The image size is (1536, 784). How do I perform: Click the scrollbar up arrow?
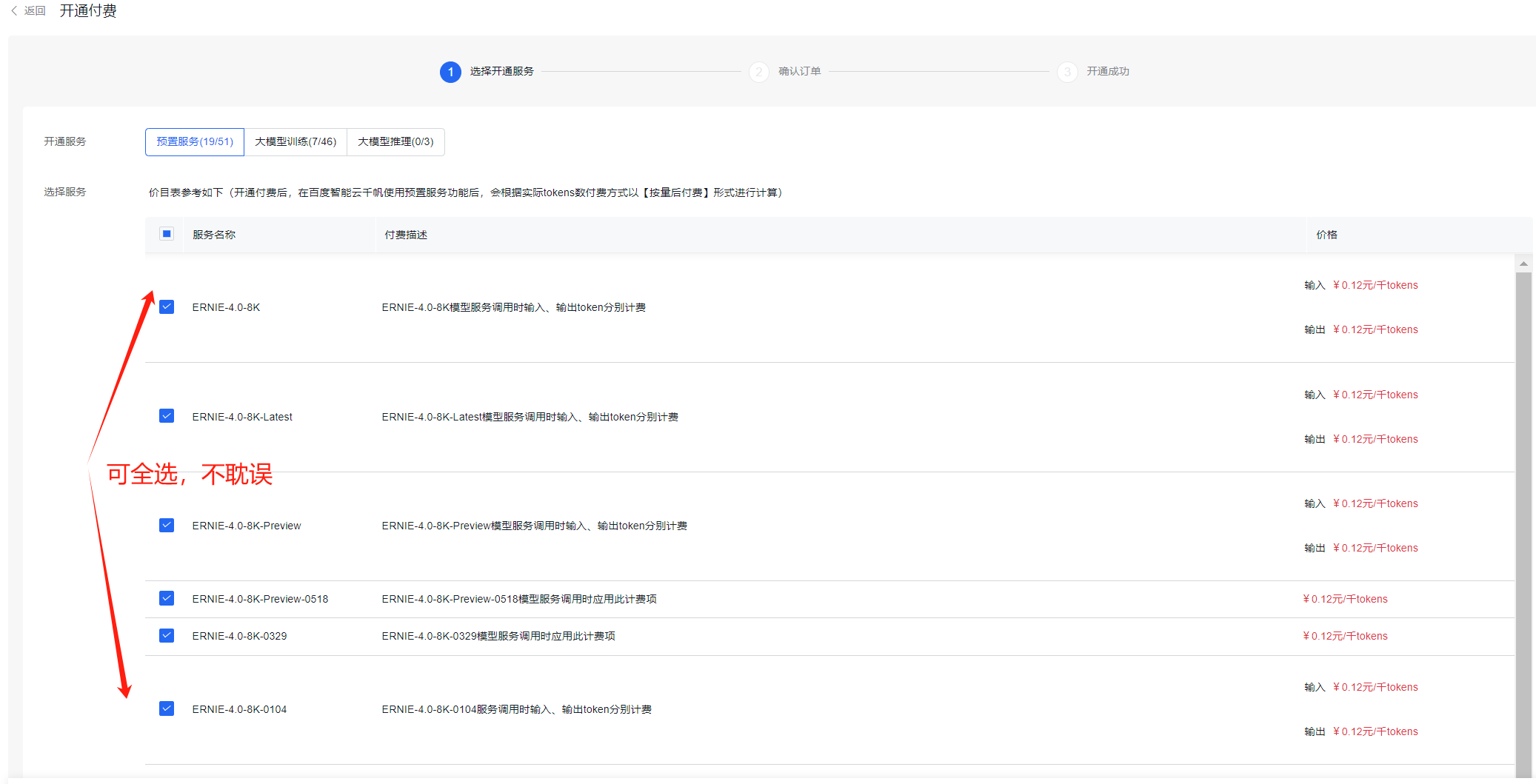pyautogui.click(x=1523, y=264)
